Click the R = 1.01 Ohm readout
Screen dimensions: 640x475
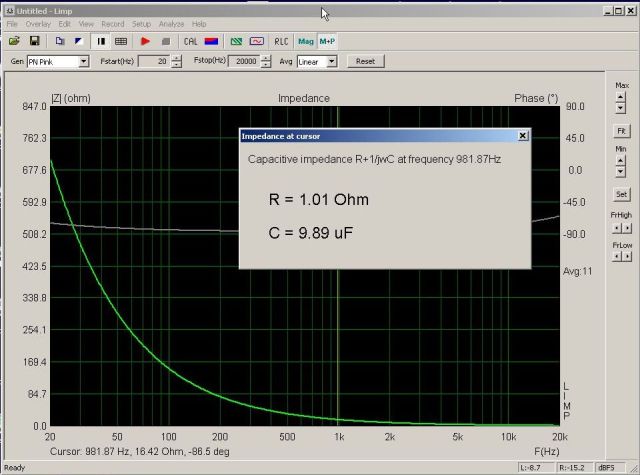click(319, 200)
